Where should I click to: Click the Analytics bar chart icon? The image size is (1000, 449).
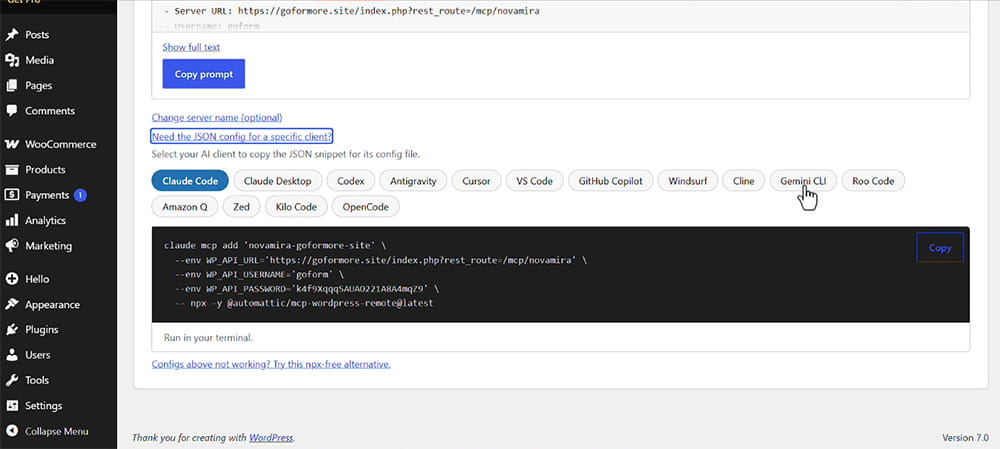click(12, 220)
